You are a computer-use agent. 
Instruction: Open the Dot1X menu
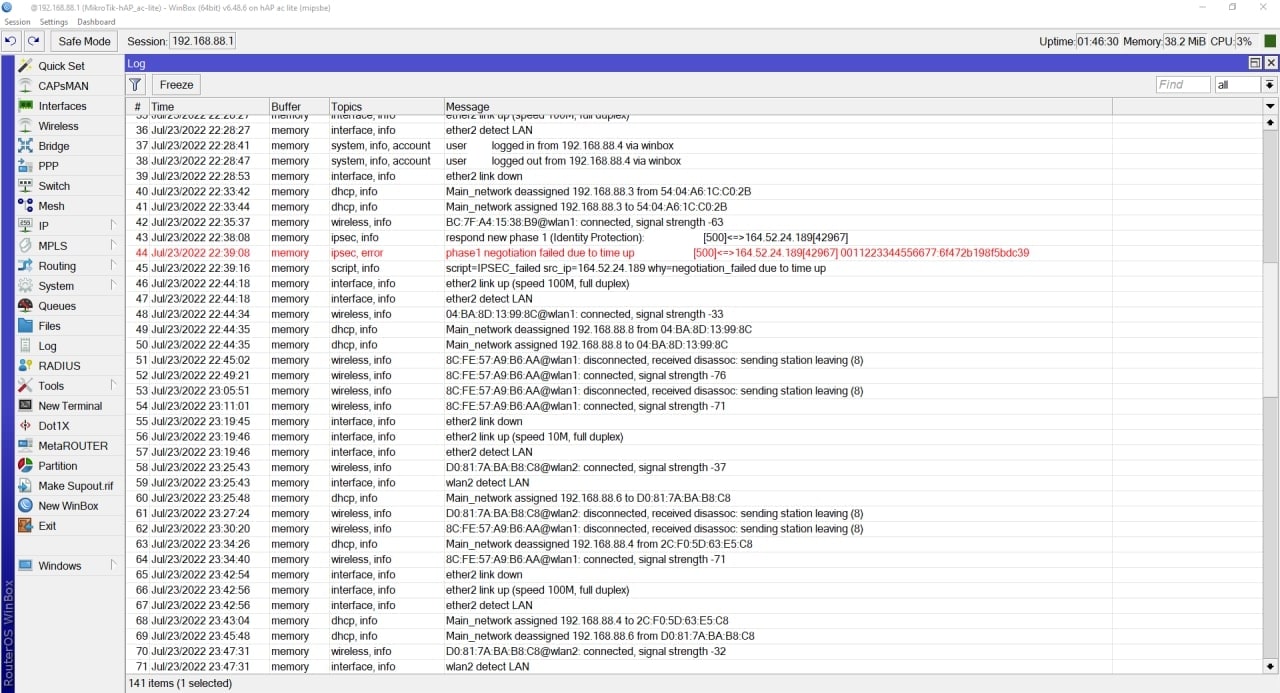coord(53,426)
